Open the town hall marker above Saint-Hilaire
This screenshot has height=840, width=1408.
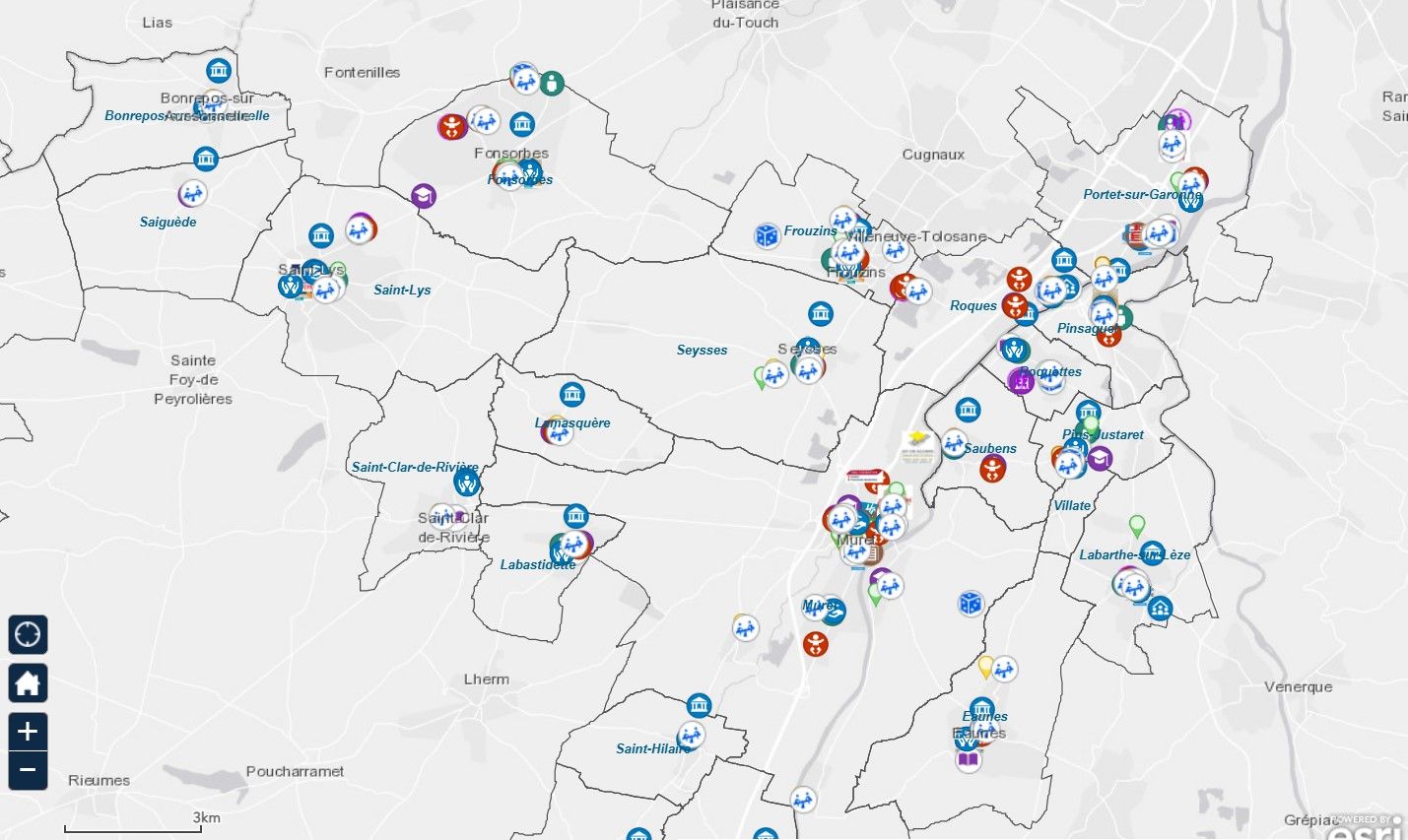tap(700, 705)
